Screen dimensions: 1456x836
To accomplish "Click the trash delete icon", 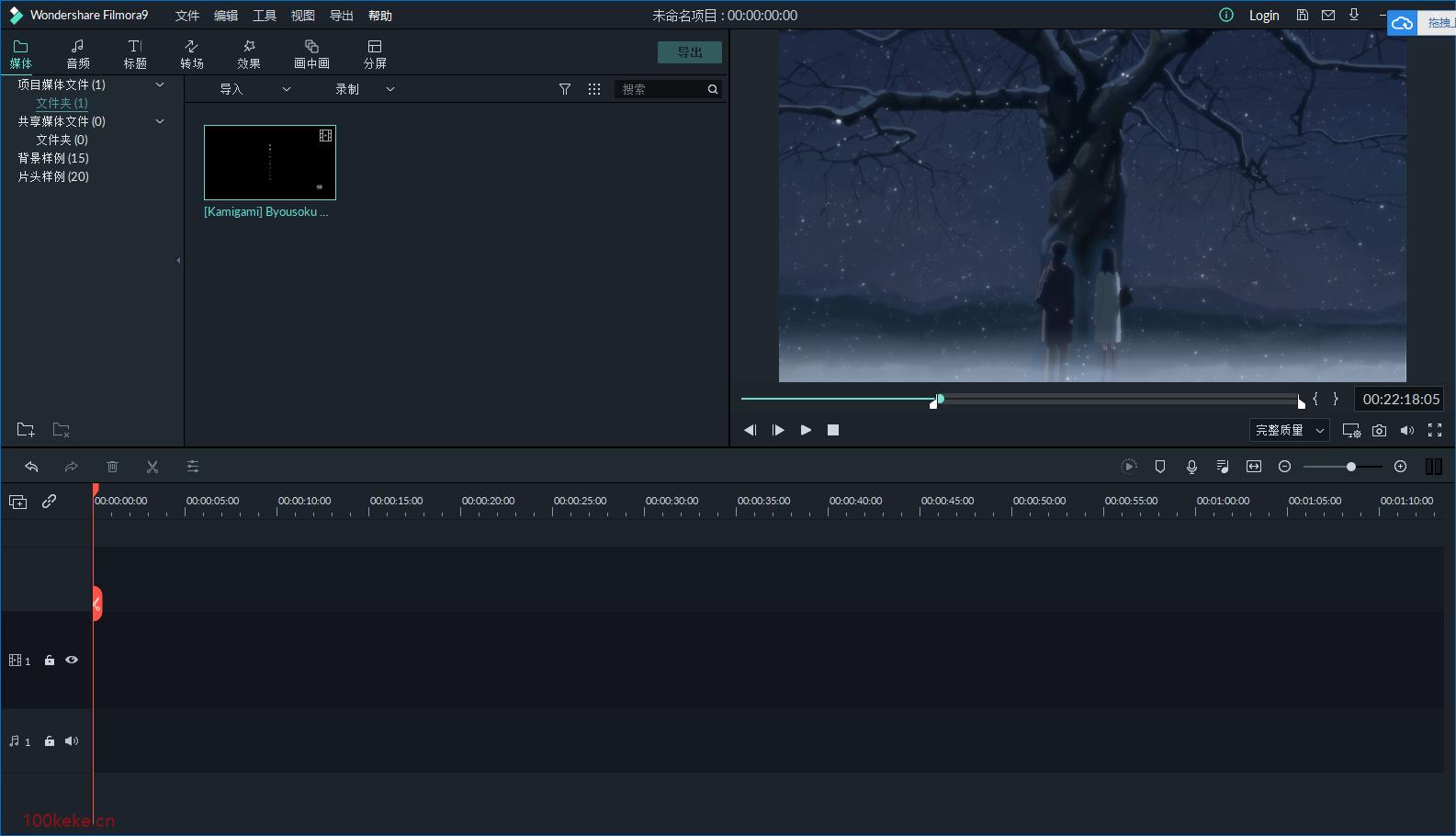I will pyautogui.click(x=112, y=467).
